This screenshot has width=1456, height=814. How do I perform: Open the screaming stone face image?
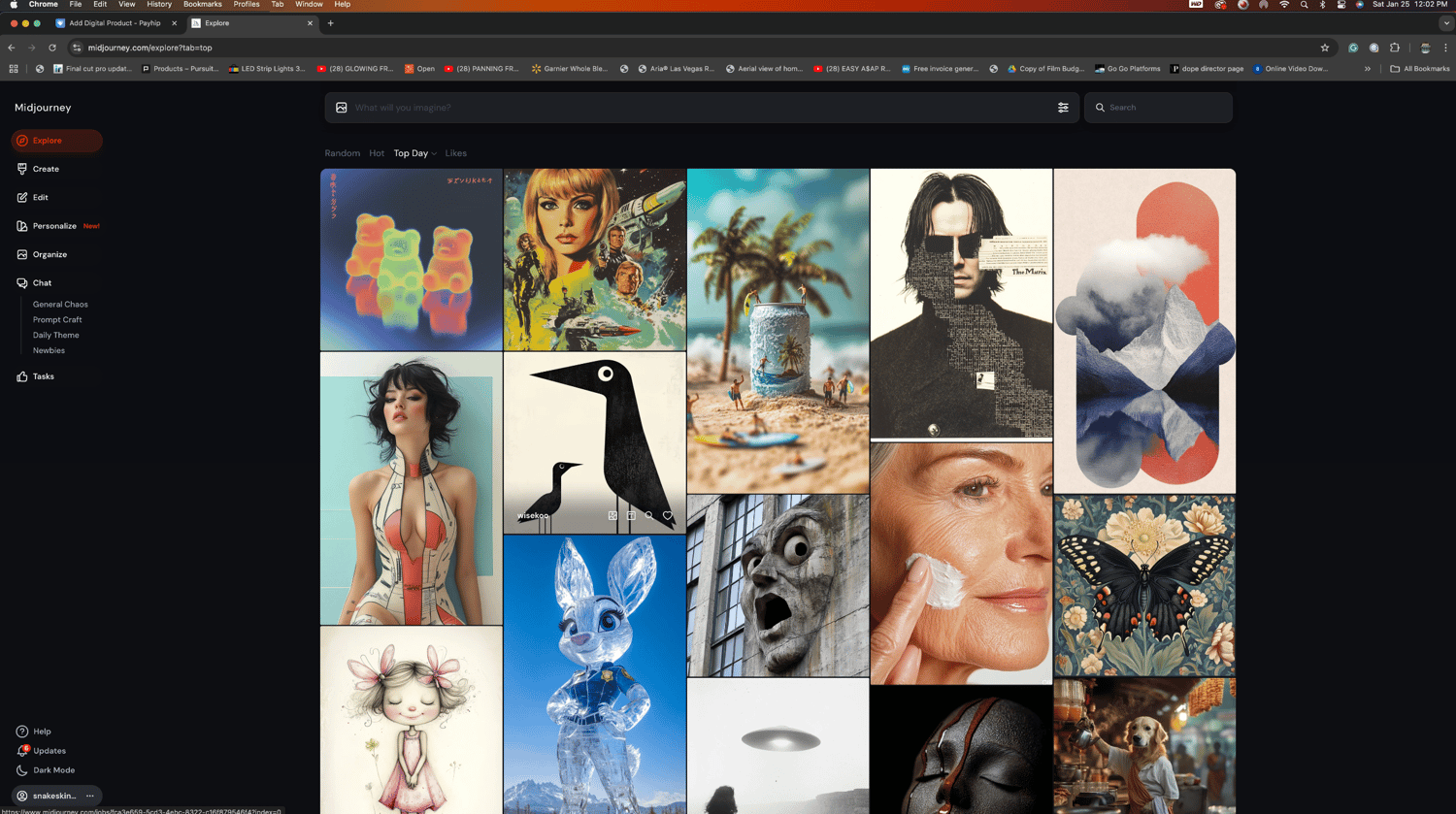(778, 586)
